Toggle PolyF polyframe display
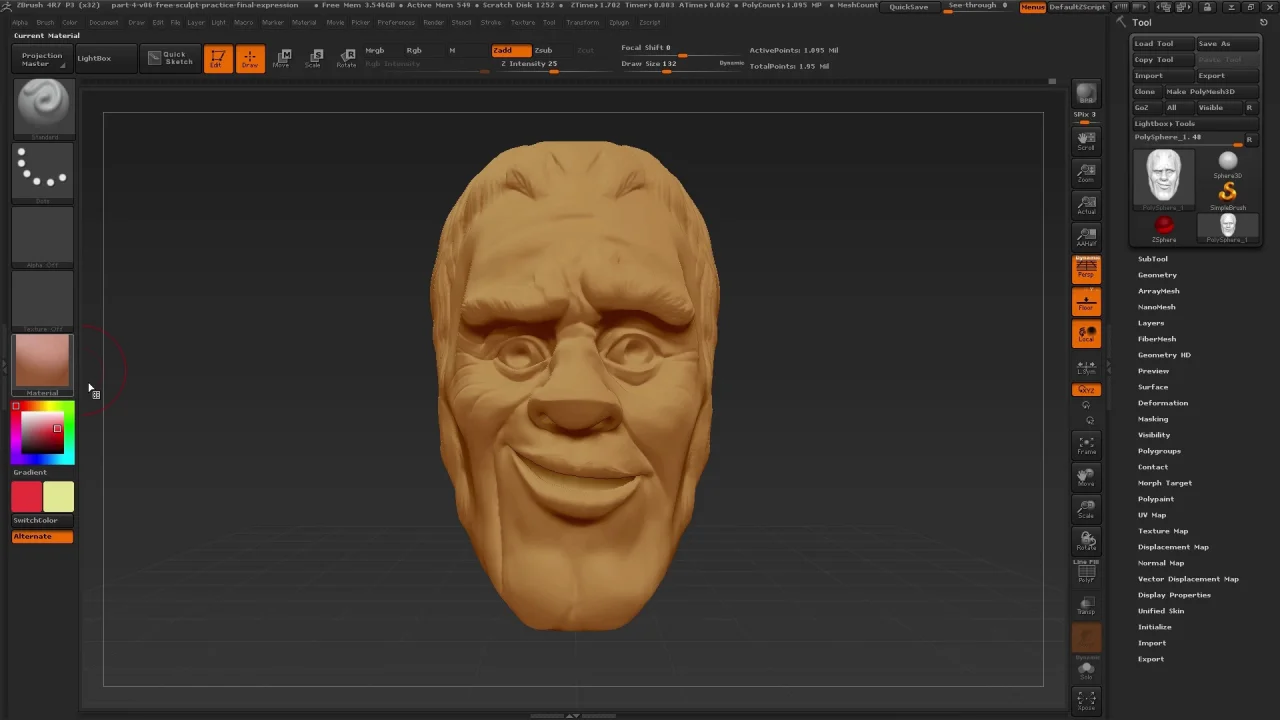1280x720 pixels. [x=1086, y=572]
